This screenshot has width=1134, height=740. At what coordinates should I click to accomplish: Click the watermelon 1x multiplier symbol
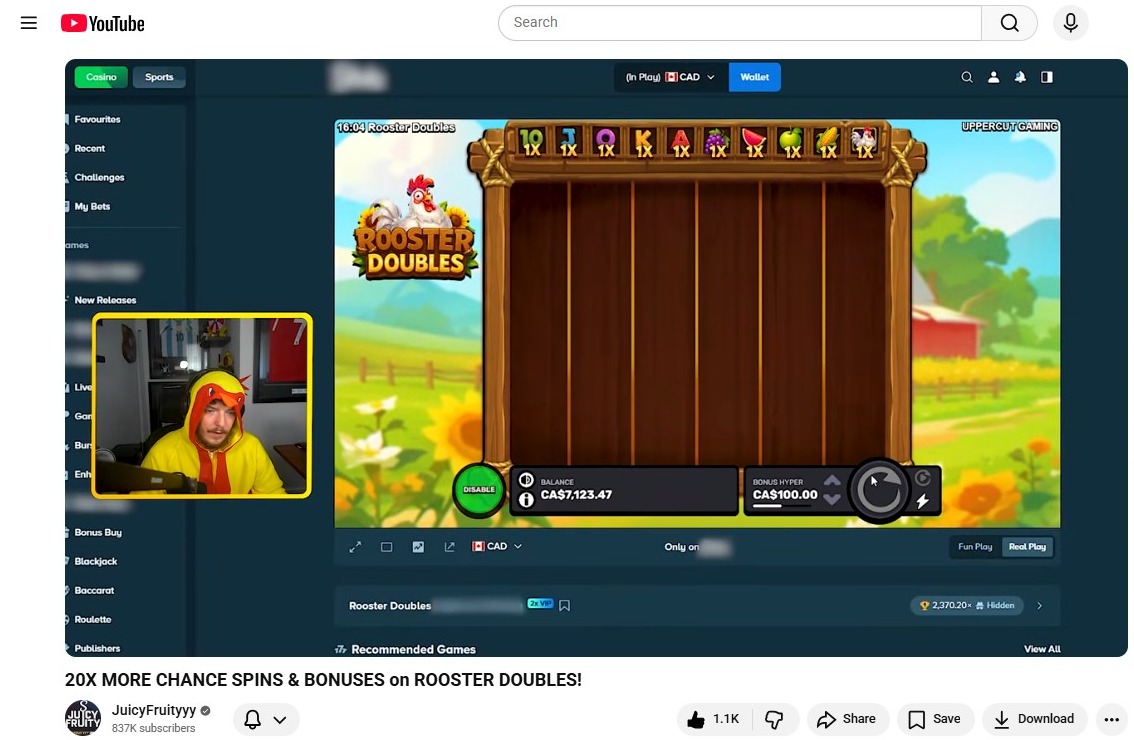coord(754,142)
